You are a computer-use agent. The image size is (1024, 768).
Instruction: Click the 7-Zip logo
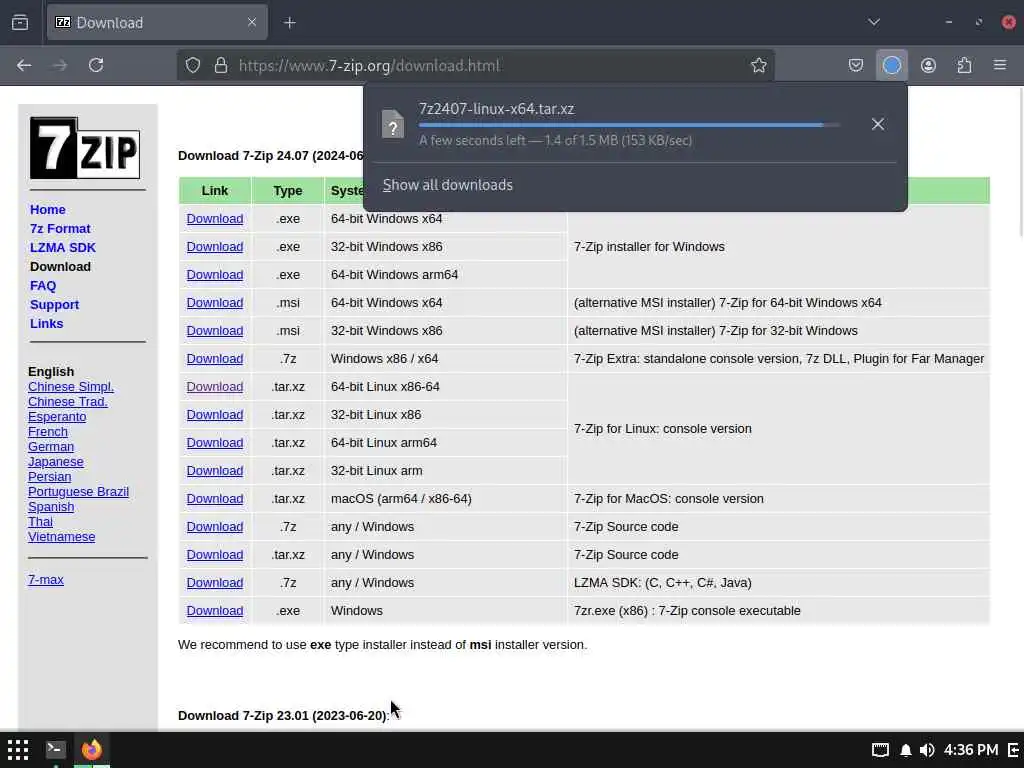click(x=85, y=148)
